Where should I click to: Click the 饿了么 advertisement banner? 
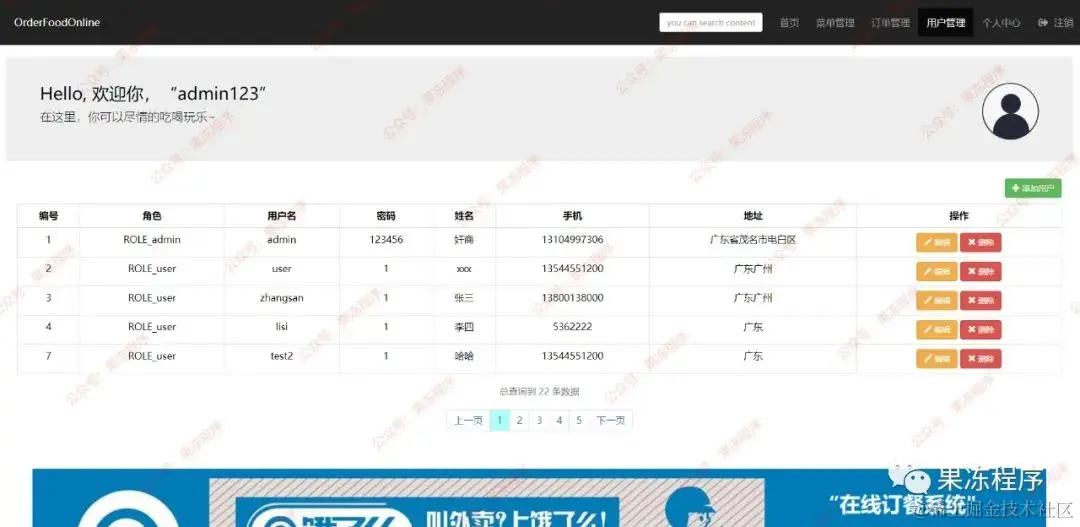(539, 498)
